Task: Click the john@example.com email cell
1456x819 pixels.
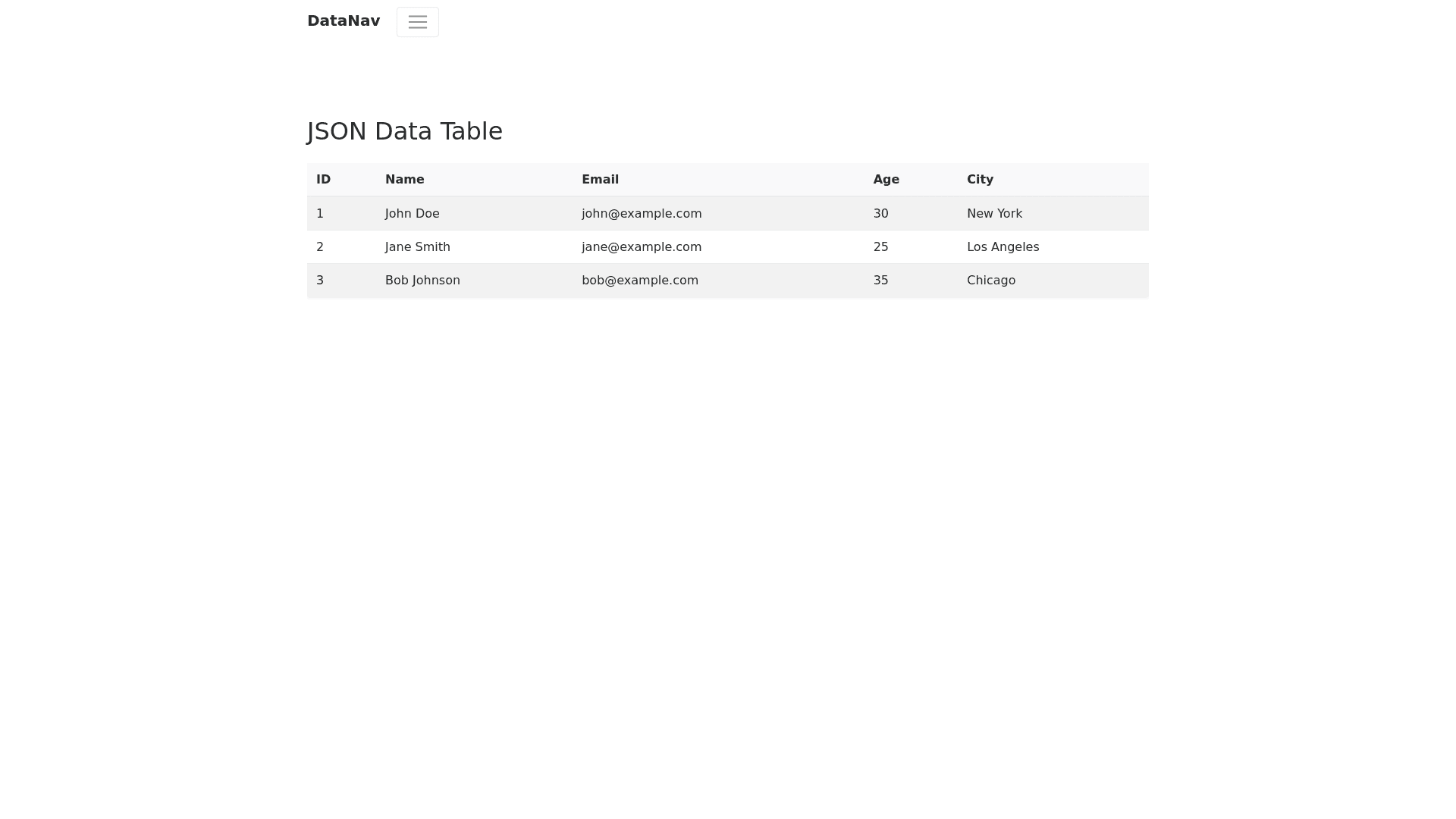Action: click(642, 214)
